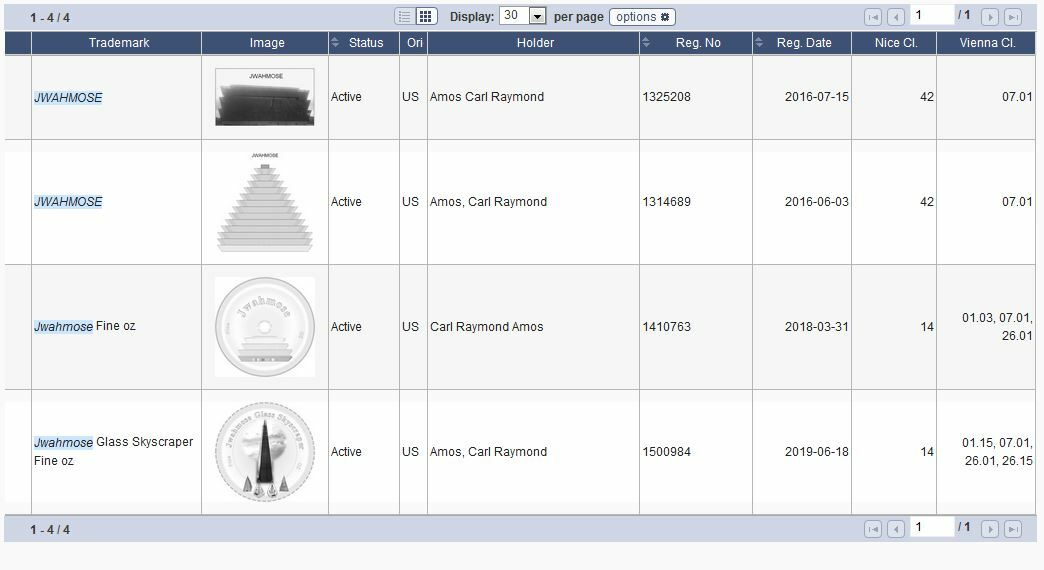View the dark building JWAHMOSE thumbnail
This screenshot has width=1044, height=570.
[265, 97]
